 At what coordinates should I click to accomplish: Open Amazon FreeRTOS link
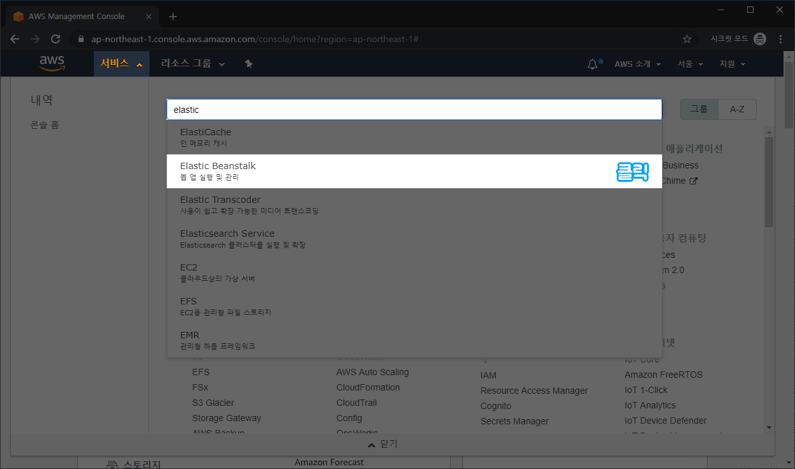pyautogui.click(x=663, y=375)
